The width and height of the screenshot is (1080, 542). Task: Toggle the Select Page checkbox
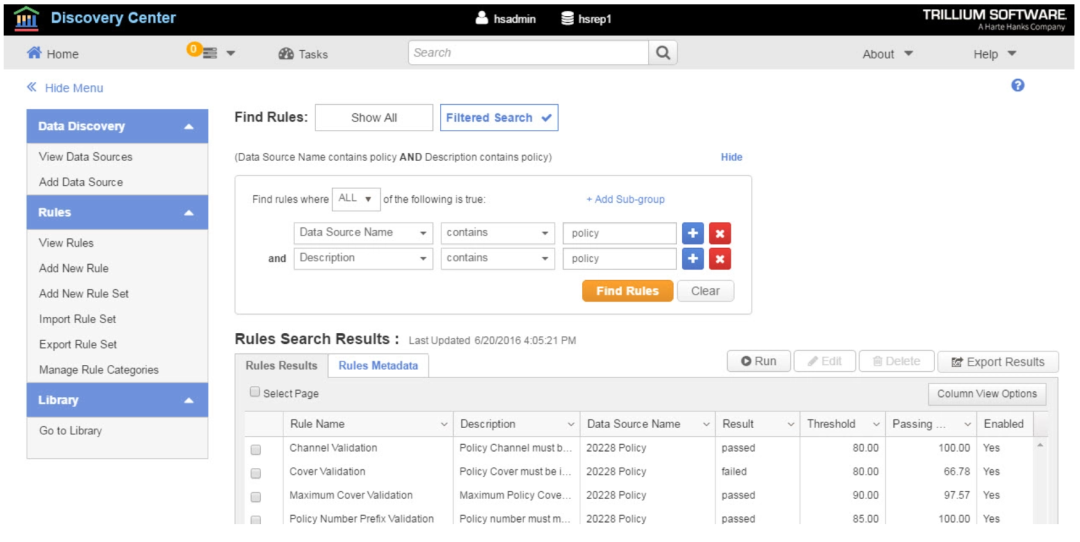(255, 392)
